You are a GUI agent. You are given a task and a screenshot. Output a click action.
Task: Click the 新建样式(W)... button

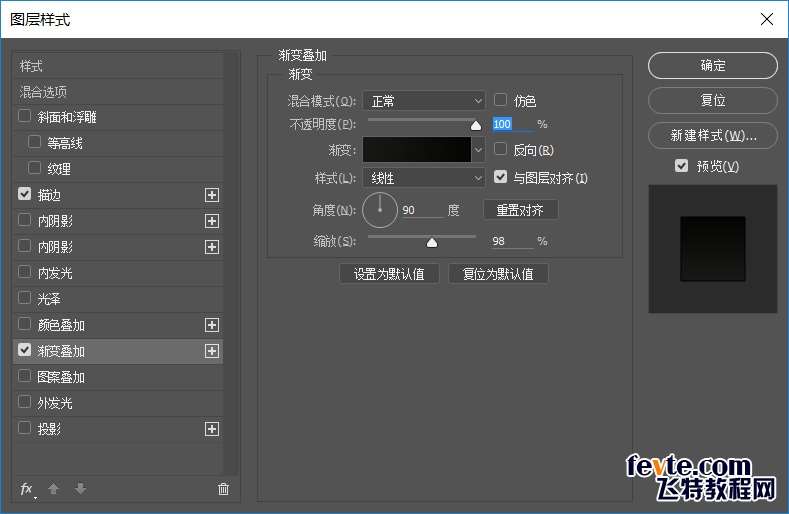[713, 135]
